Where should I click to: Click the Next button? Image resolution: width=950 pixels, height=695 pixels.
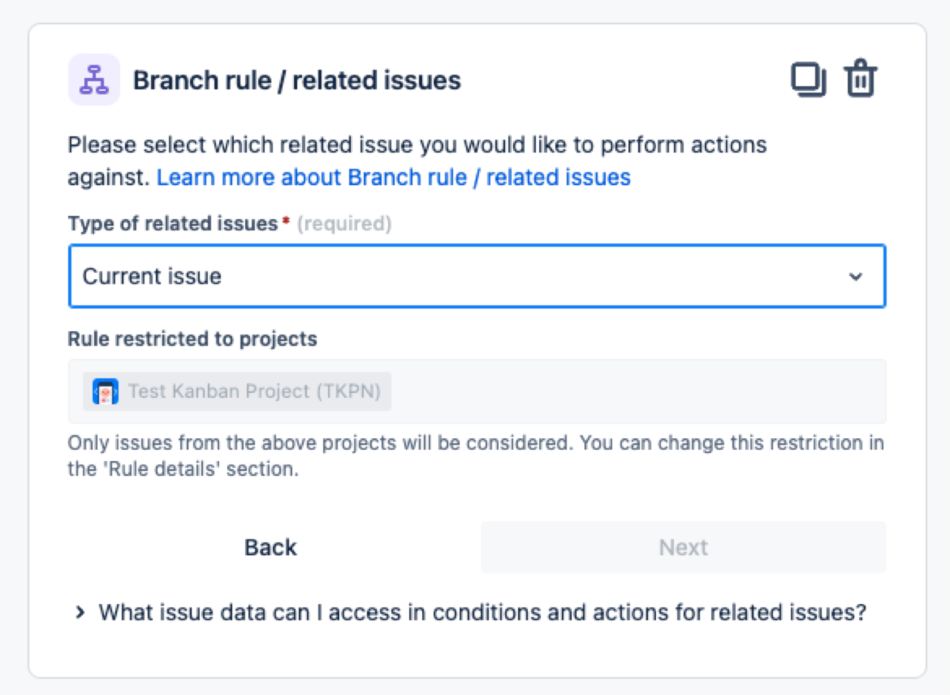pyautogui.click(x=683, y=547)
